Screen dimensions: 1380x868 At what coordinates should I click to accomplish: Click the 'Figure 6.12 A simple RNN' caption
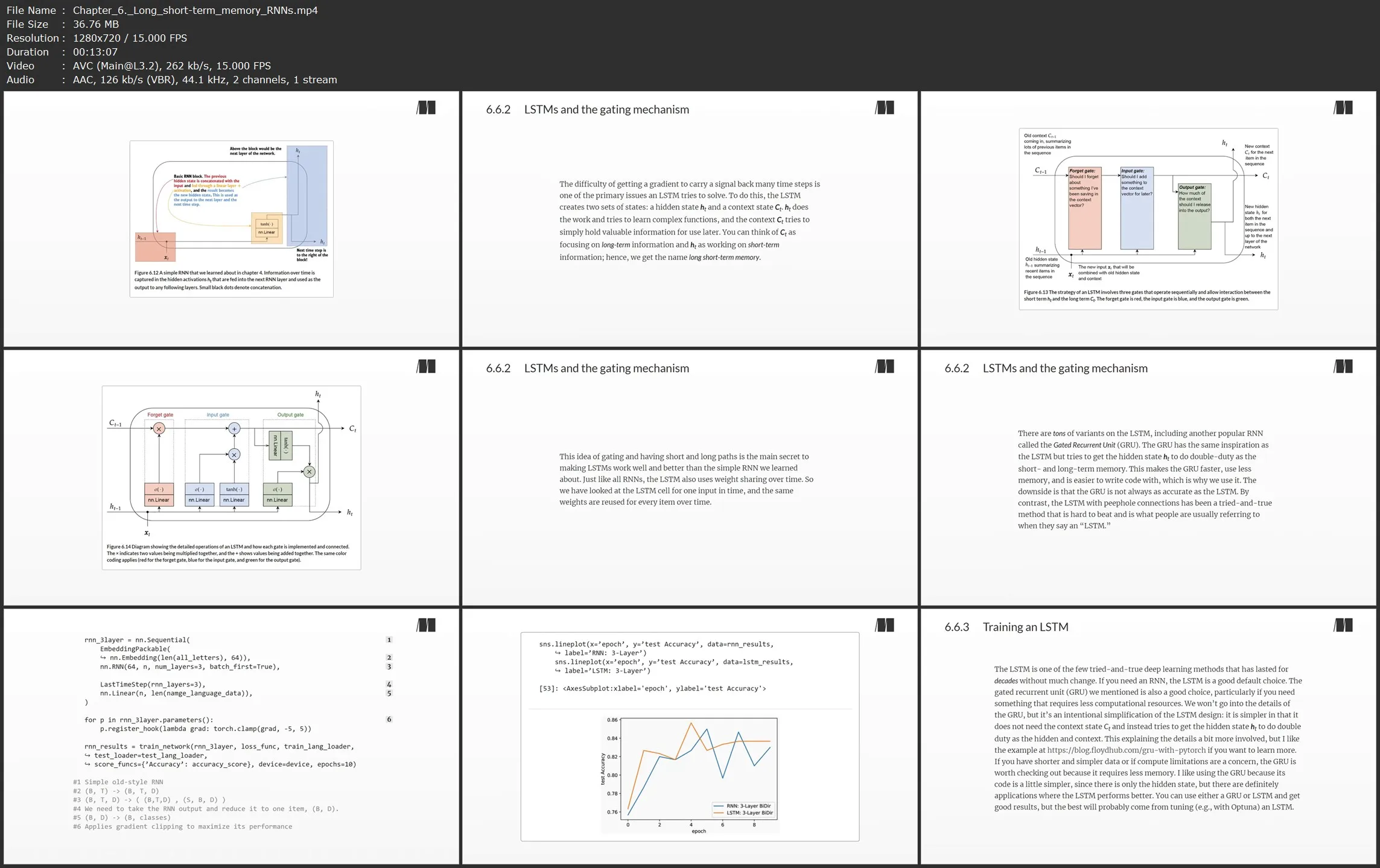[x=228, y=280]
